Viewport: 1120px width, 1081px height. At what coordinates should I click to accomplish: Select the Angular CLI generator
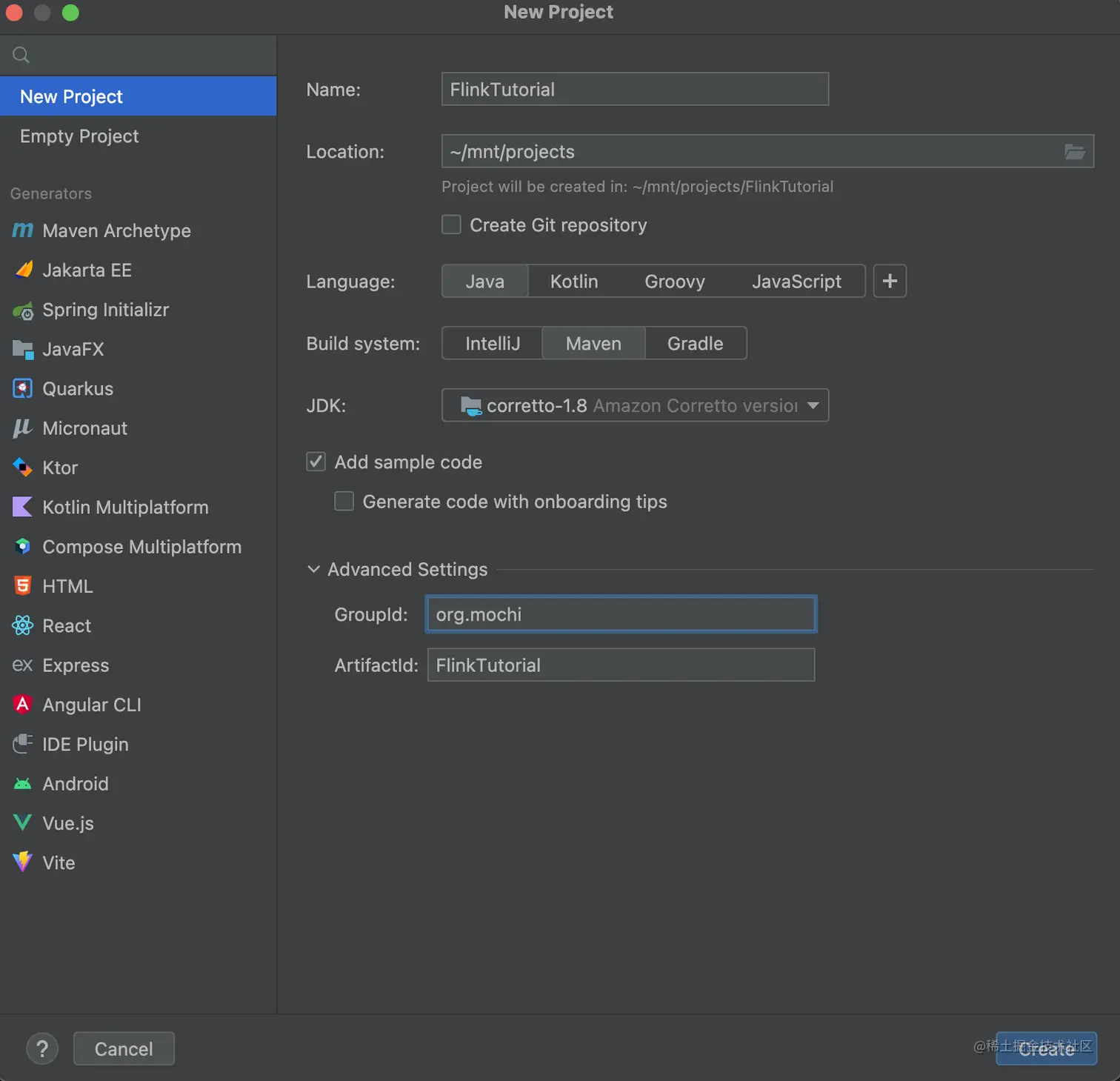tap(92, 705)
